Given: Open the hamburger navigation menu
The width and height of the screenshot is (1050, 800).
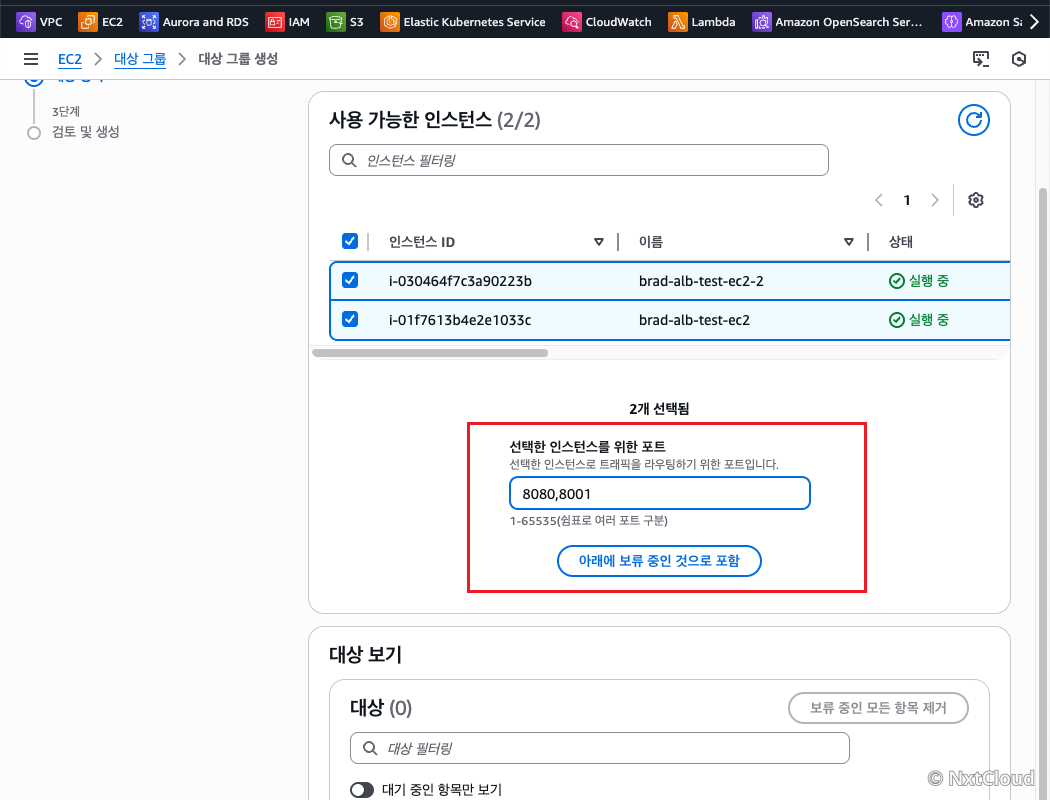Looking at the screenshot, I should click(31, 59).
